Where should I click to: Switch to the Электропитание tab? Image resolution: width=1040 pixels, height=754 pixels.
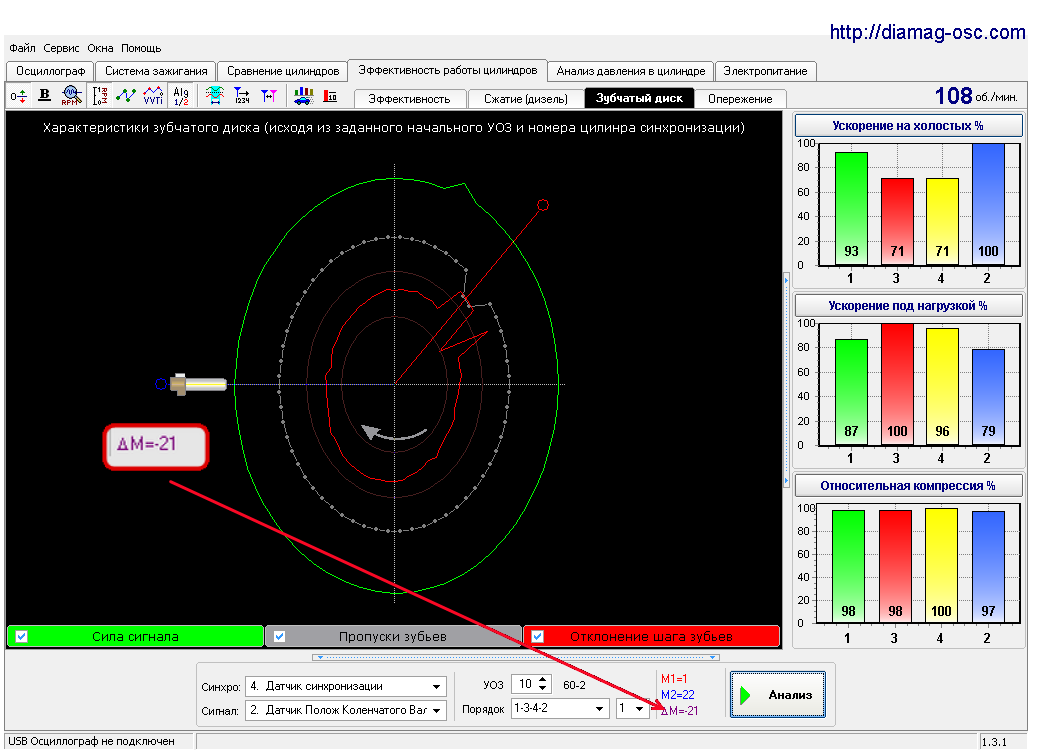tap(765, 71)
